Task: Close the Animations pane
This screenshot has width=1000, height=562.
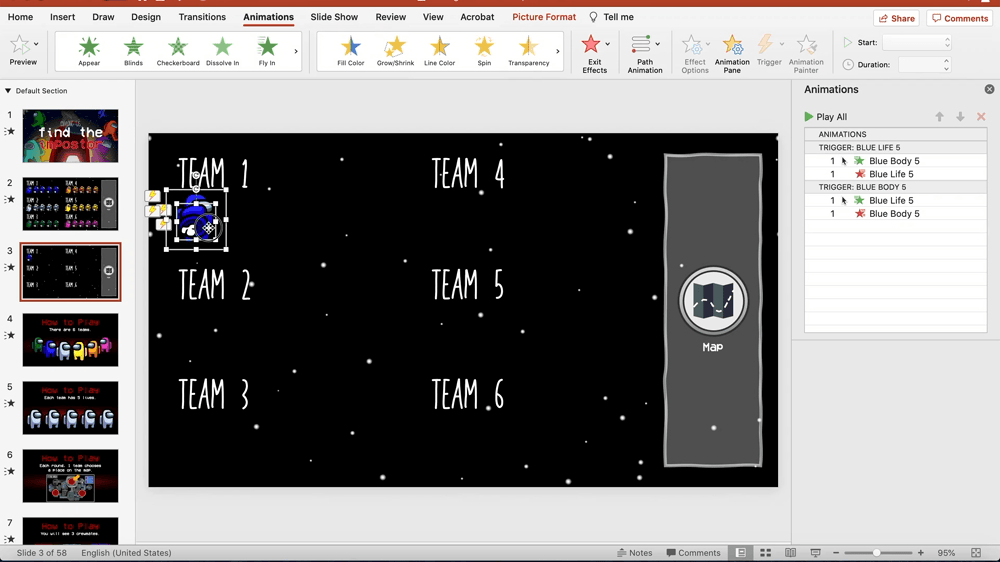Action: click(x=989, y=89)
